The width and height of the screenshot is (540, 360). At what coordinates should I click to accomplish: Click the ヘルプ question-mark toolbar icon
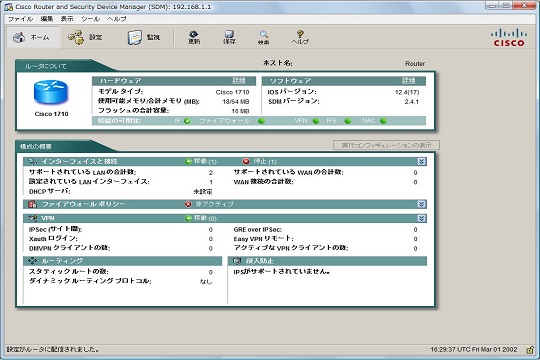(x=300, y=37)
